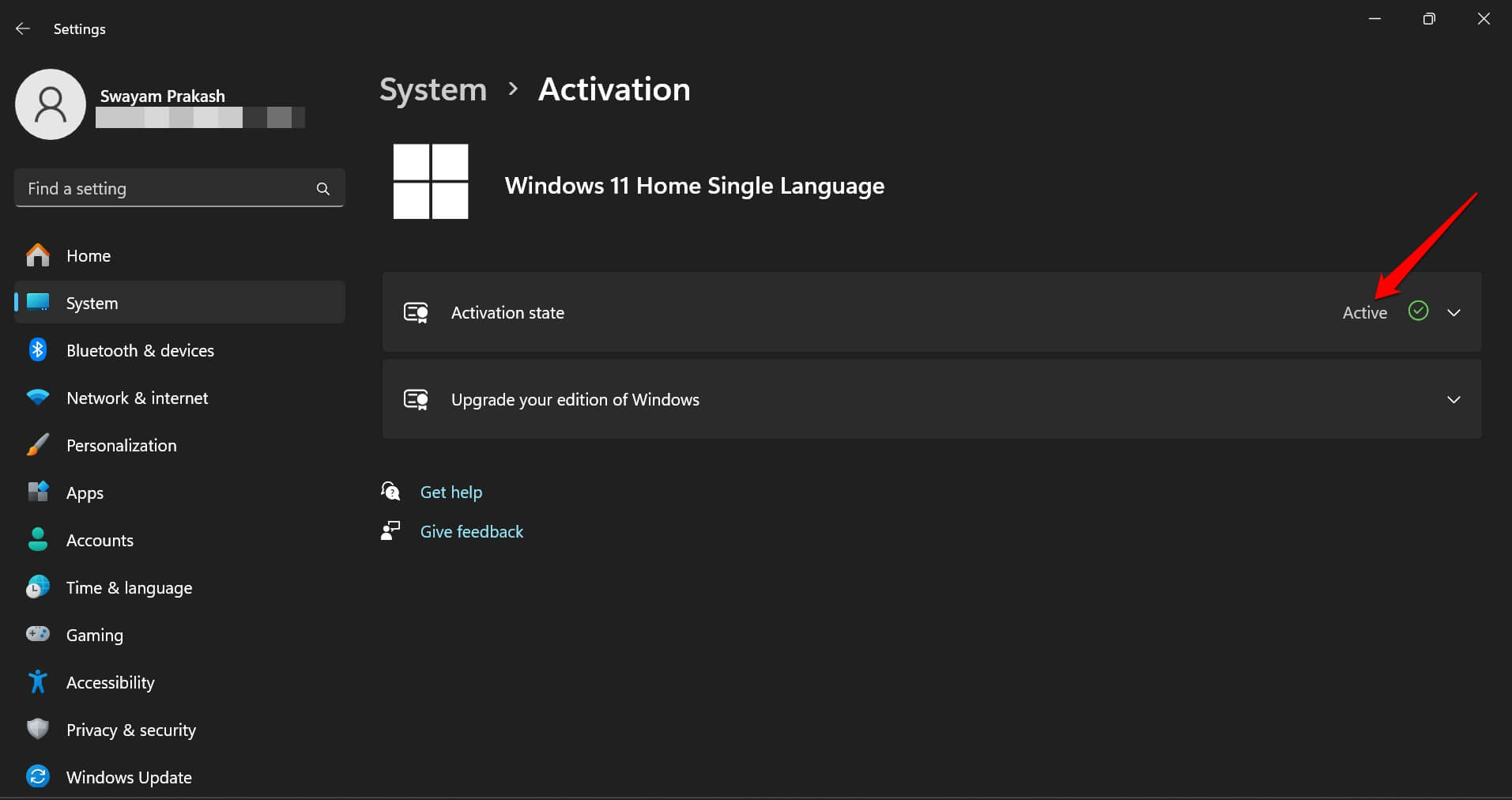The height and width of the screenshot is (800, 1512).
Task: Expand the Activation state chevron
Action: (1454, 313)
